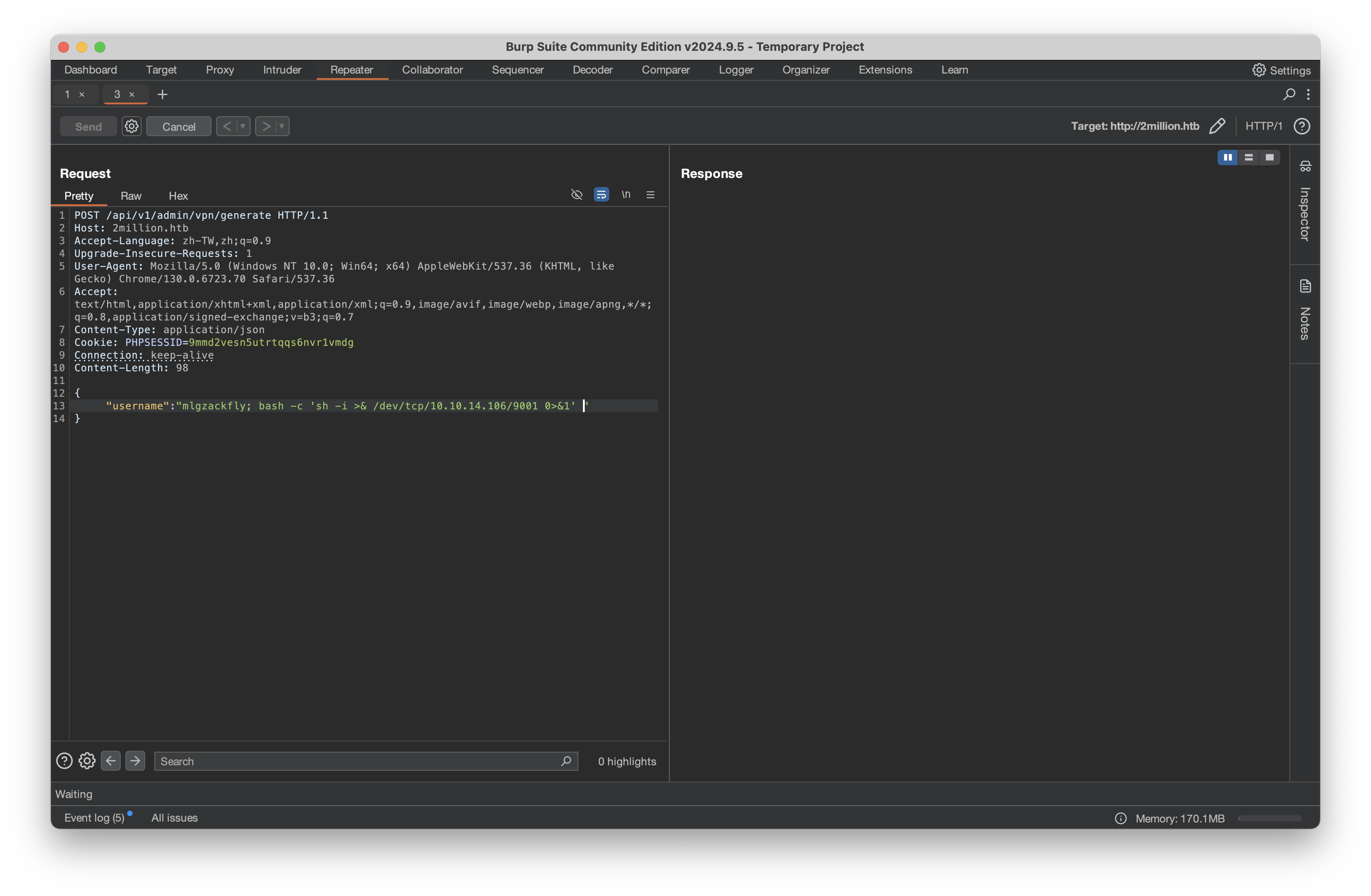Click the request Search input field
Screen dimensions: 1371x896
pos(357,761)
